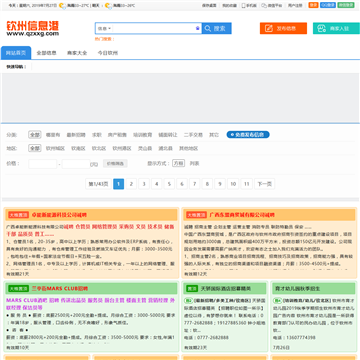Image resolution: width=360 pixels, height=360 pixels.
Task: Click the orange 发布信息 button with edit icon
Action: tap(283, 28)
